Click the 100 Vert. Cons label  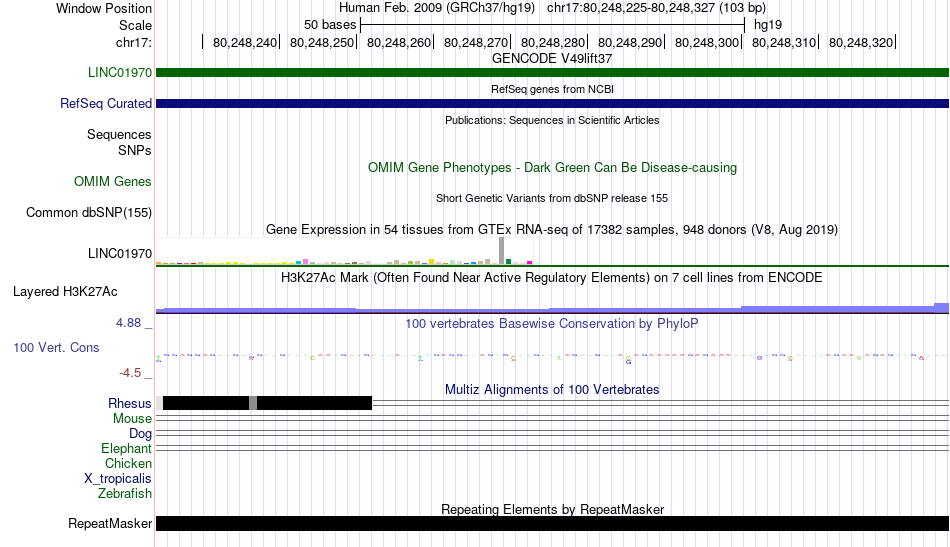(x=56, y=348)
